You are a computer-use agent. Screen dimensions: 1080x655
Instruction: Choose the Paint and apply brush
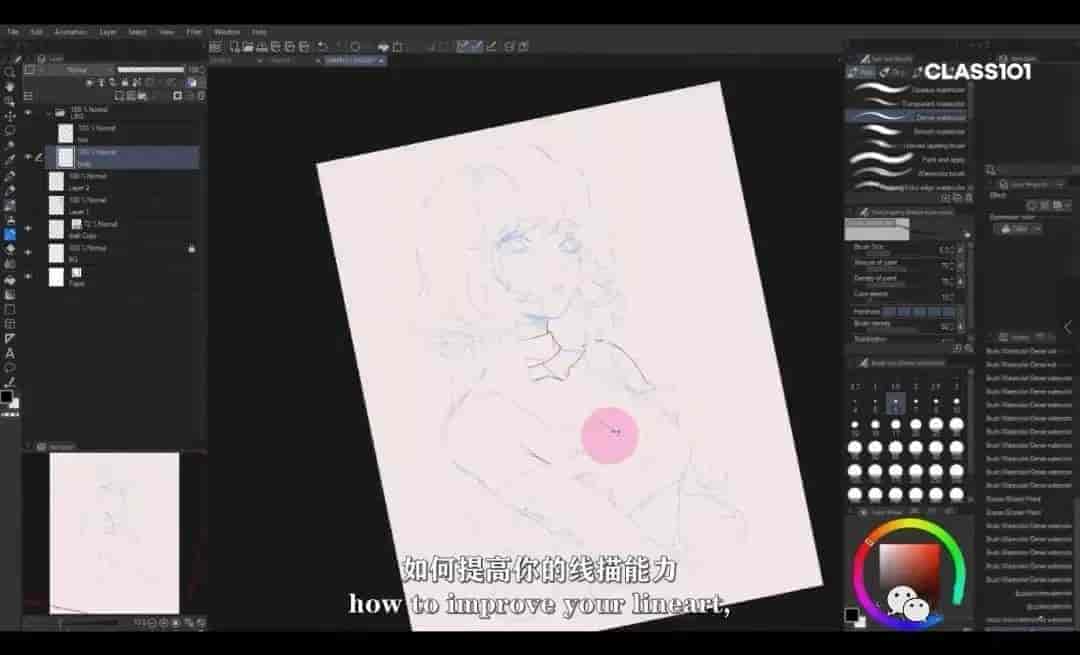[906, 159]
